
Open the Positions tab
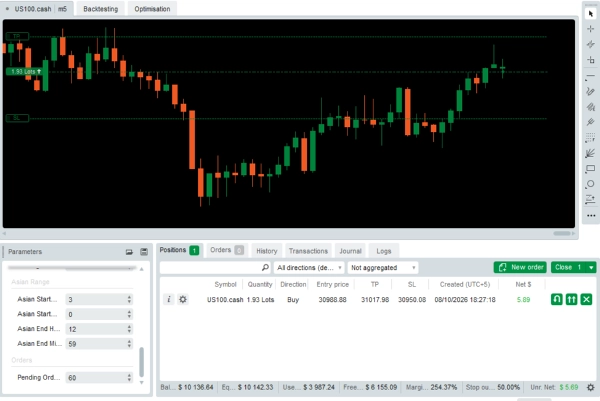click(x=179, y=250)
